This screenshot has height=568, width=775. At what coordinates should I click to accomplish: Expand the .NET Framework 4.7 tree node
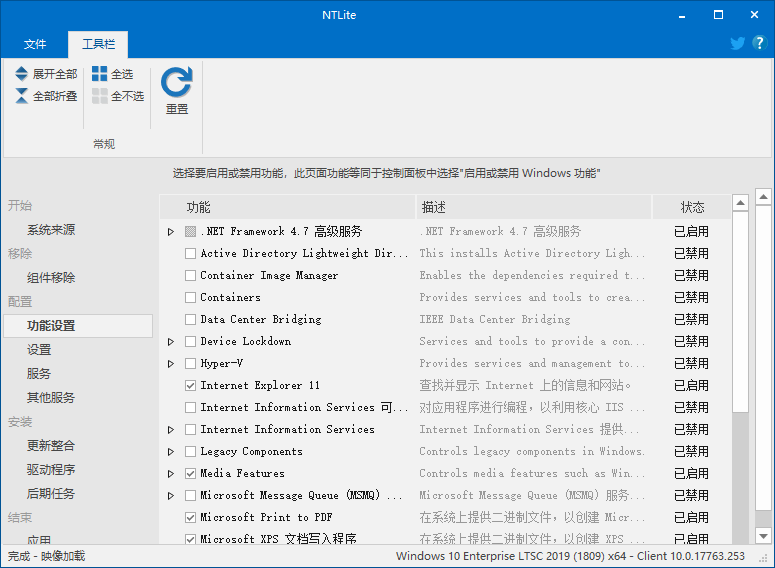coord(171,232)
